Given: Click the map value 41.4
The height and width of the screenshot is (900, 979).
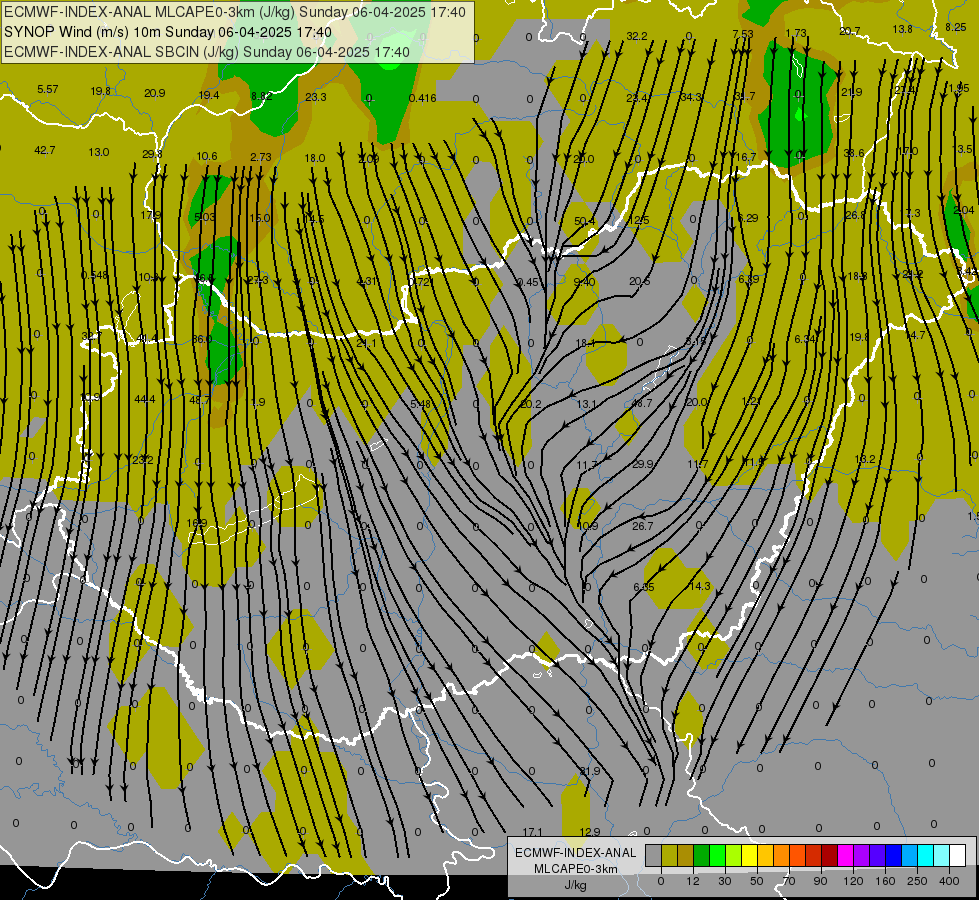Looking at the screenshot, I should 147,339.
